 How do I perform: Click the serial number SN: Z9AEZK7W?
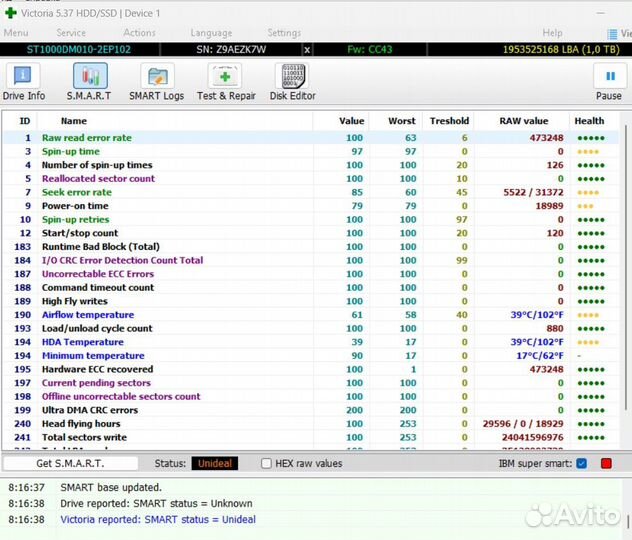tap(231, 50)
